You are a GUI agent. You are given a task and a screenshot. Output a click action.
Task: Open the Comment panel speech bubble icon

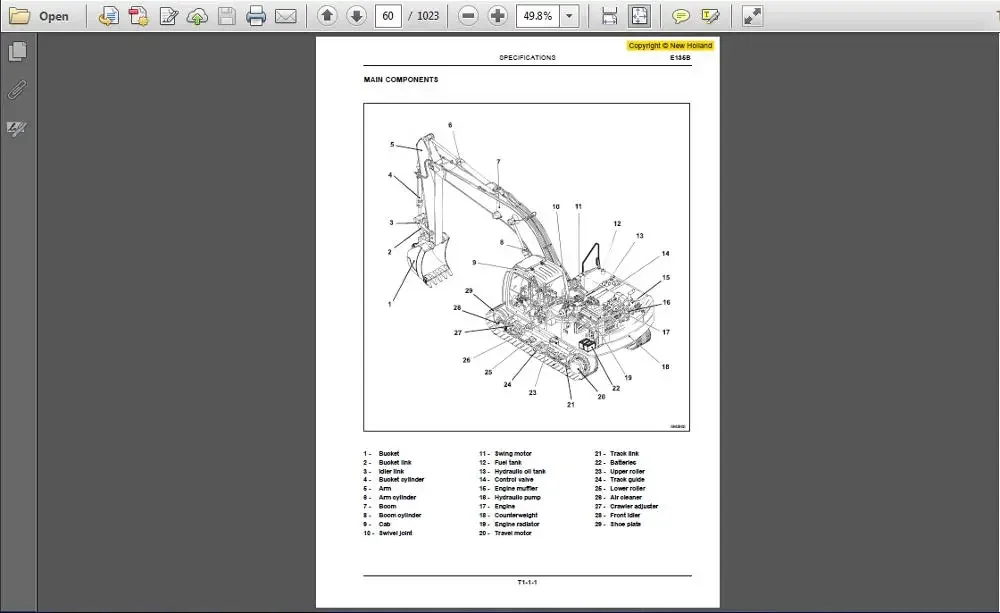[x=682, y=15]
